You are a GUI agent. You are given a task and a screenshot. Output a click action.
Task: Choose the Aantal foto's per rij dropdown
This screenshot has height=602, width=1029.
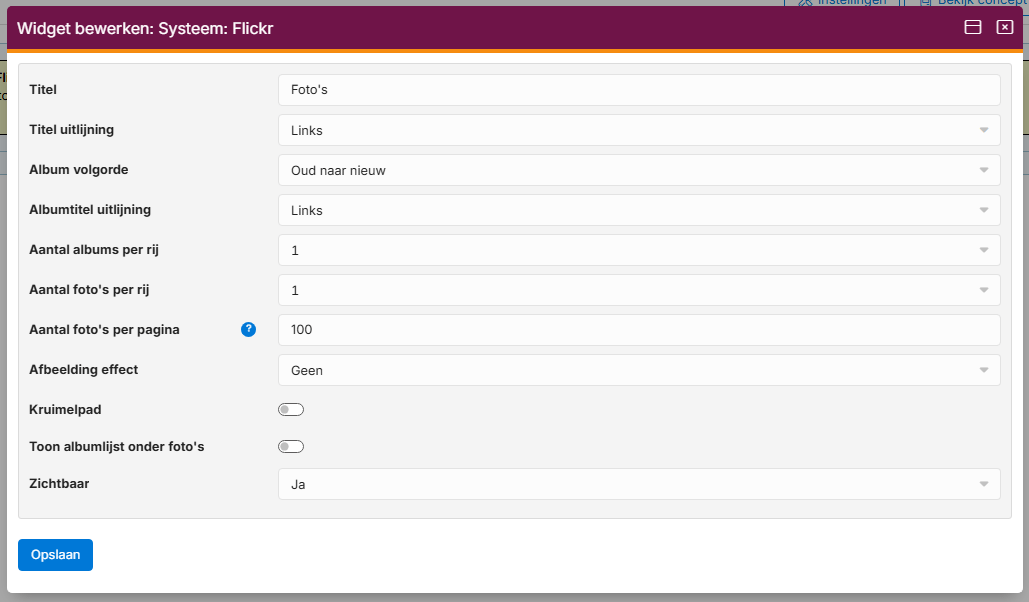point(638,290)
